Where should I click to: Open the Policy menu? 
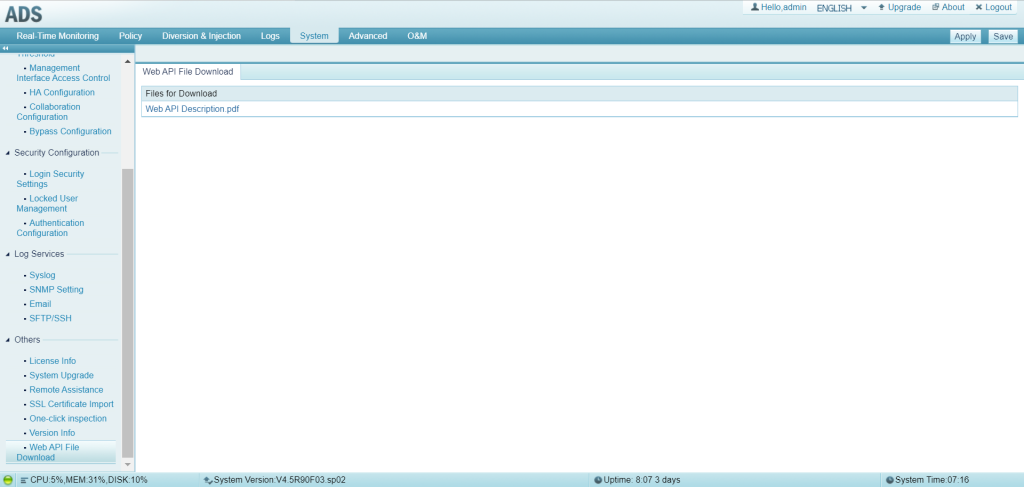tap(131, 36)
